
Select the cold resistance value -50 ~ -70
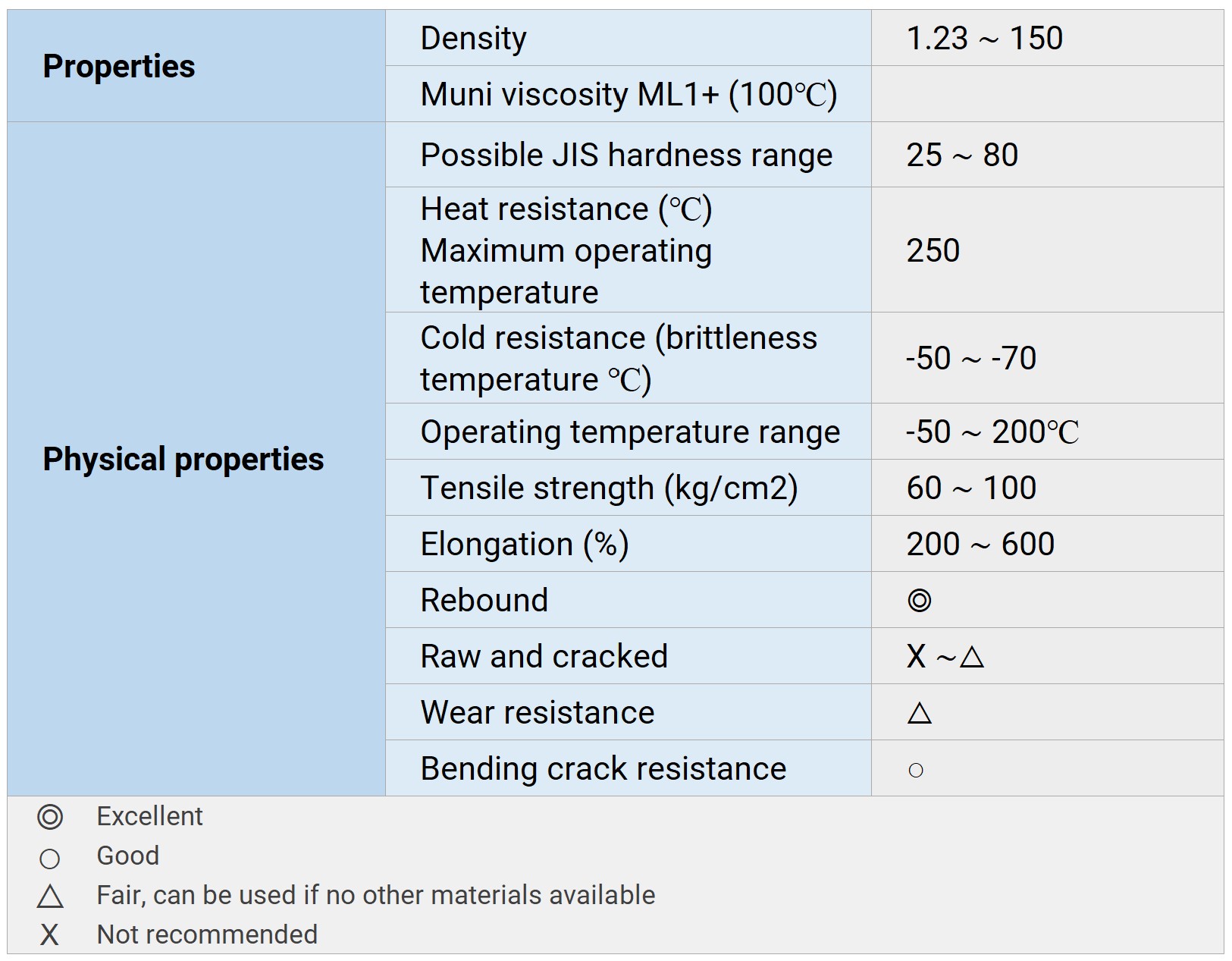(970, 358)
